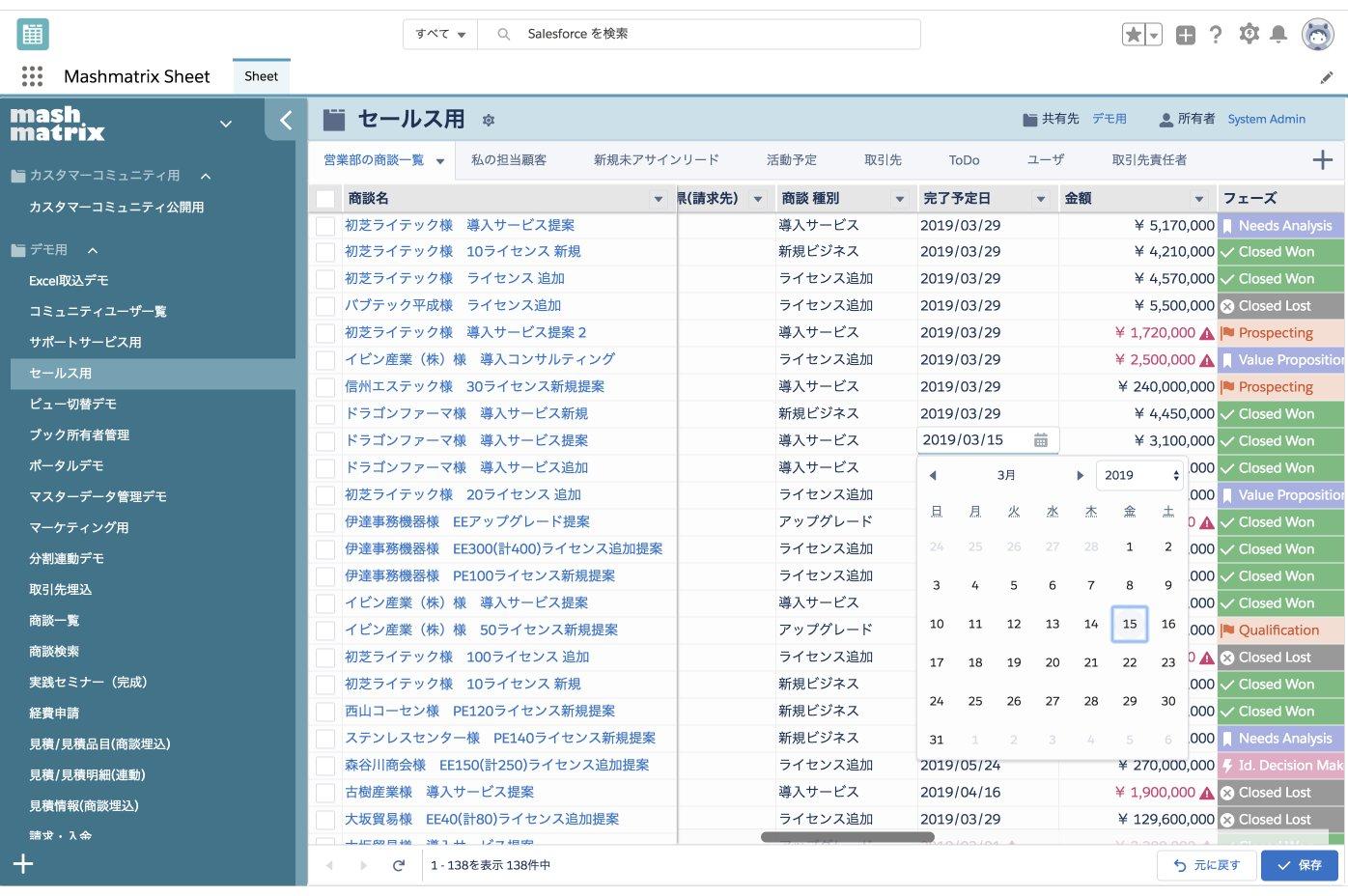Go to the next month in the calendar
1348x896 pixels.
click(1080, 475)
